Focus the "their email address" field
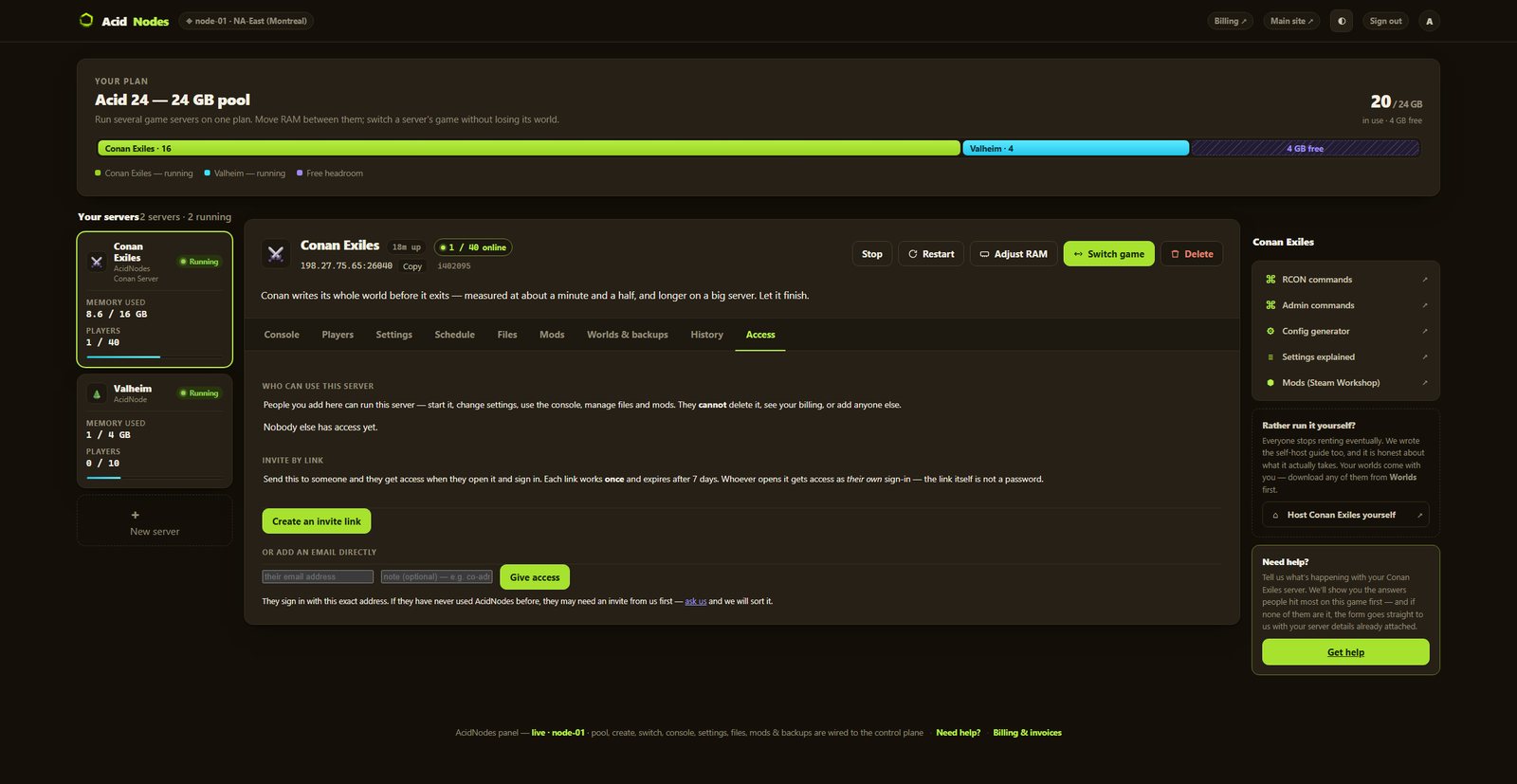 click(x=318, y=576)
